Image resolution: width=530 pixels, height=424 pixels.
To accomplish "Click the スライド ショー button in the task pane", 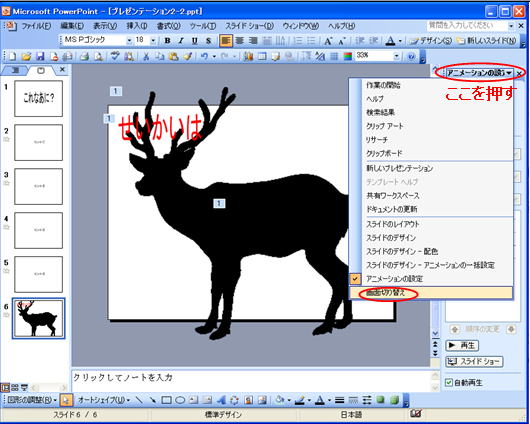I will click(x=474, y=361).
